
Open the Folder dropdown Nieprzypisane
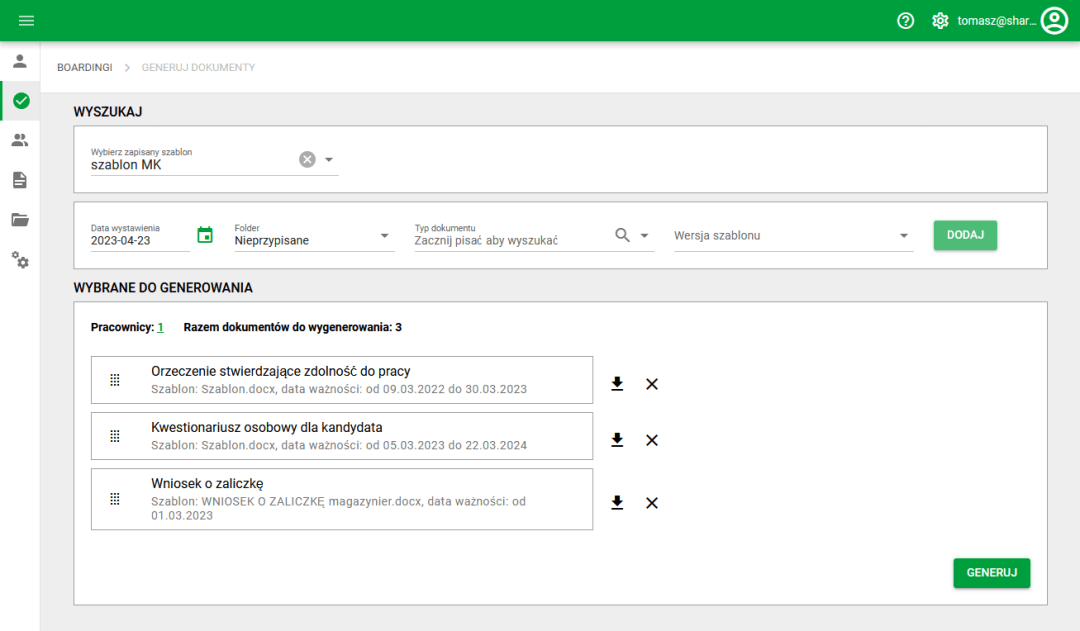pos(314,236)
